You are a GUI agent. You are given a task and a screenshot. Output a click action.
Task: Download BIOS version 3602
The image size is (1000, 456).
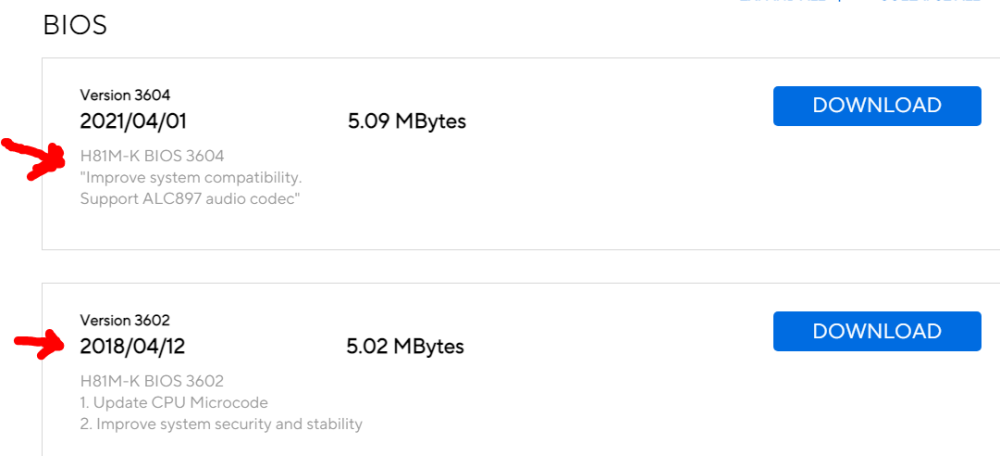(877, 331)
